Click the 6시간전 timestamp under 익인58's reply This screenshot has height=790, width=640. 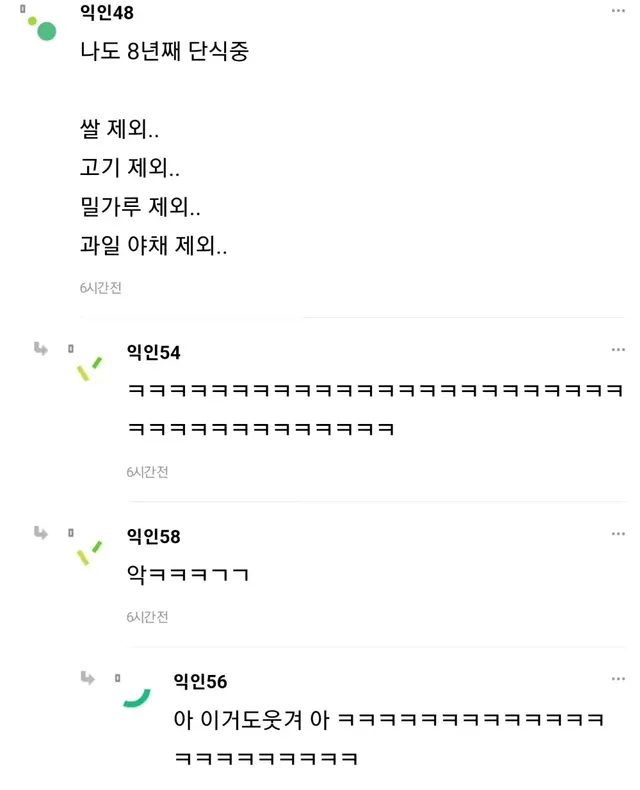(x=147, y=617)
